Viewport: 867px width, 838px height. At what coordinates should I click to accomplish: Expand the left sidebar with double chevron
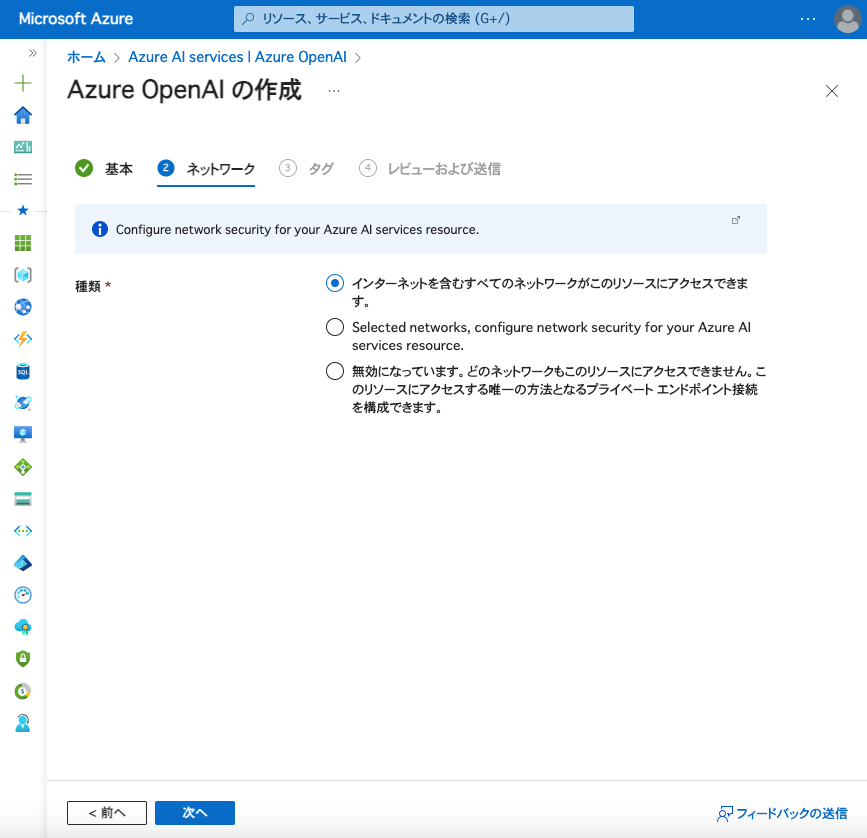tap(33, 53)
